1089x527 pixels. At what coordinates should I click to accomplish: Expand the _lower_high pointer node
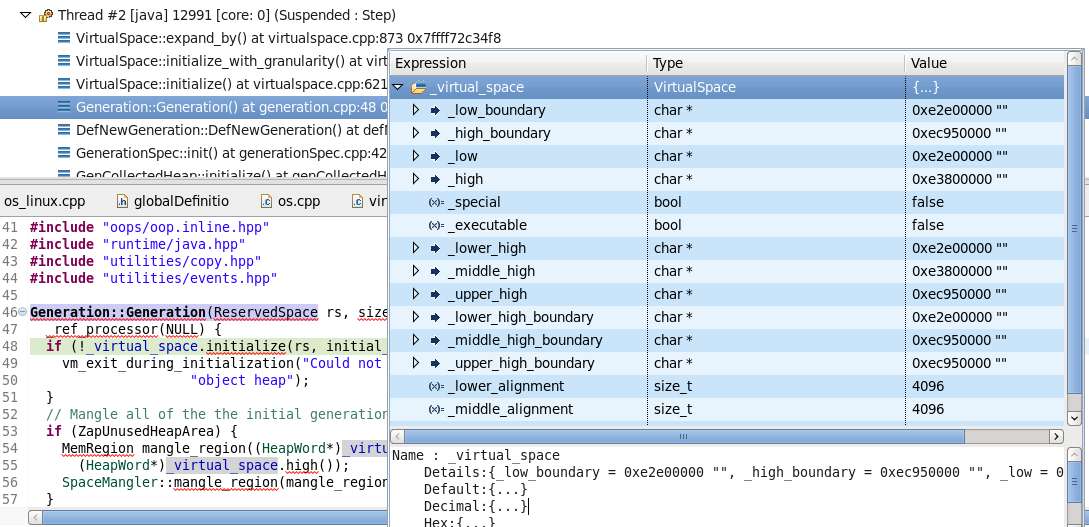[x=416, y=248]
